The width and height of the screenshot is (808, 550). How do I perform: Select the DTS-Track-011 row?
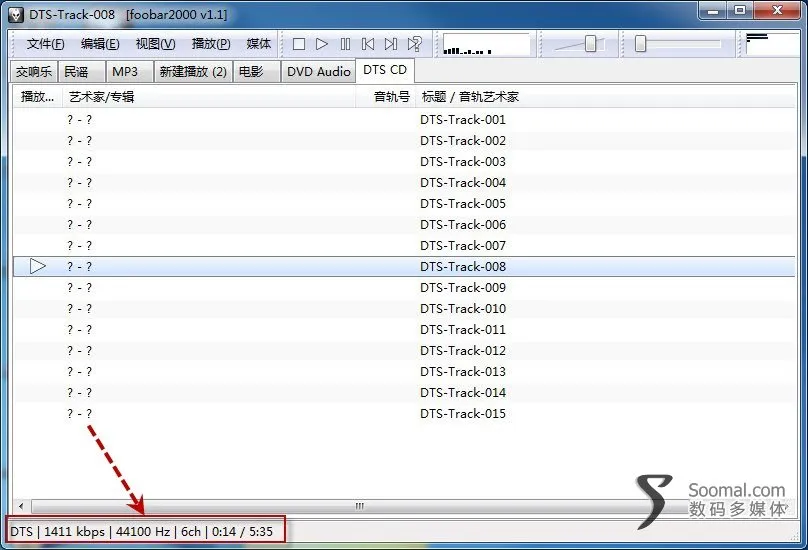(x=404, y=330)
